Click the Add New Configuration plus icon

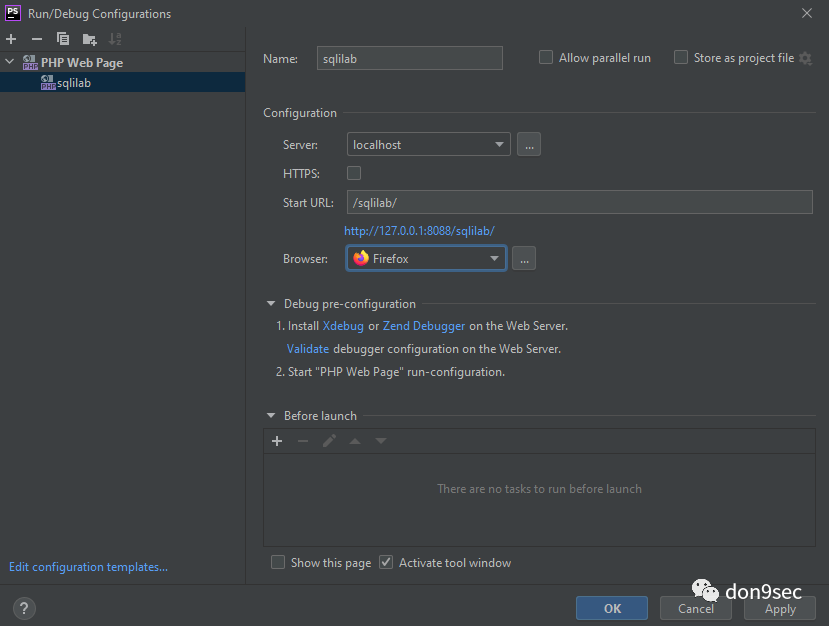11,39
